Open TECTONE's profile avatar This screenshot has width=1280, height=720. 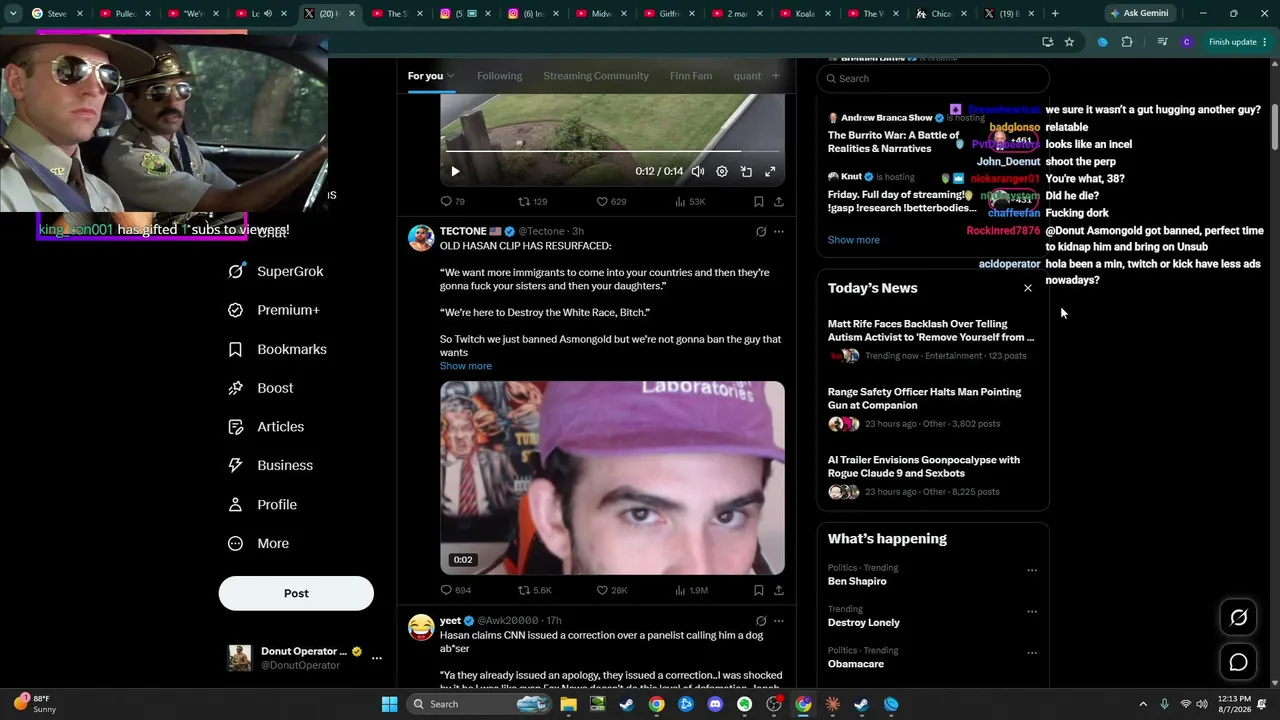coord(421,238)
